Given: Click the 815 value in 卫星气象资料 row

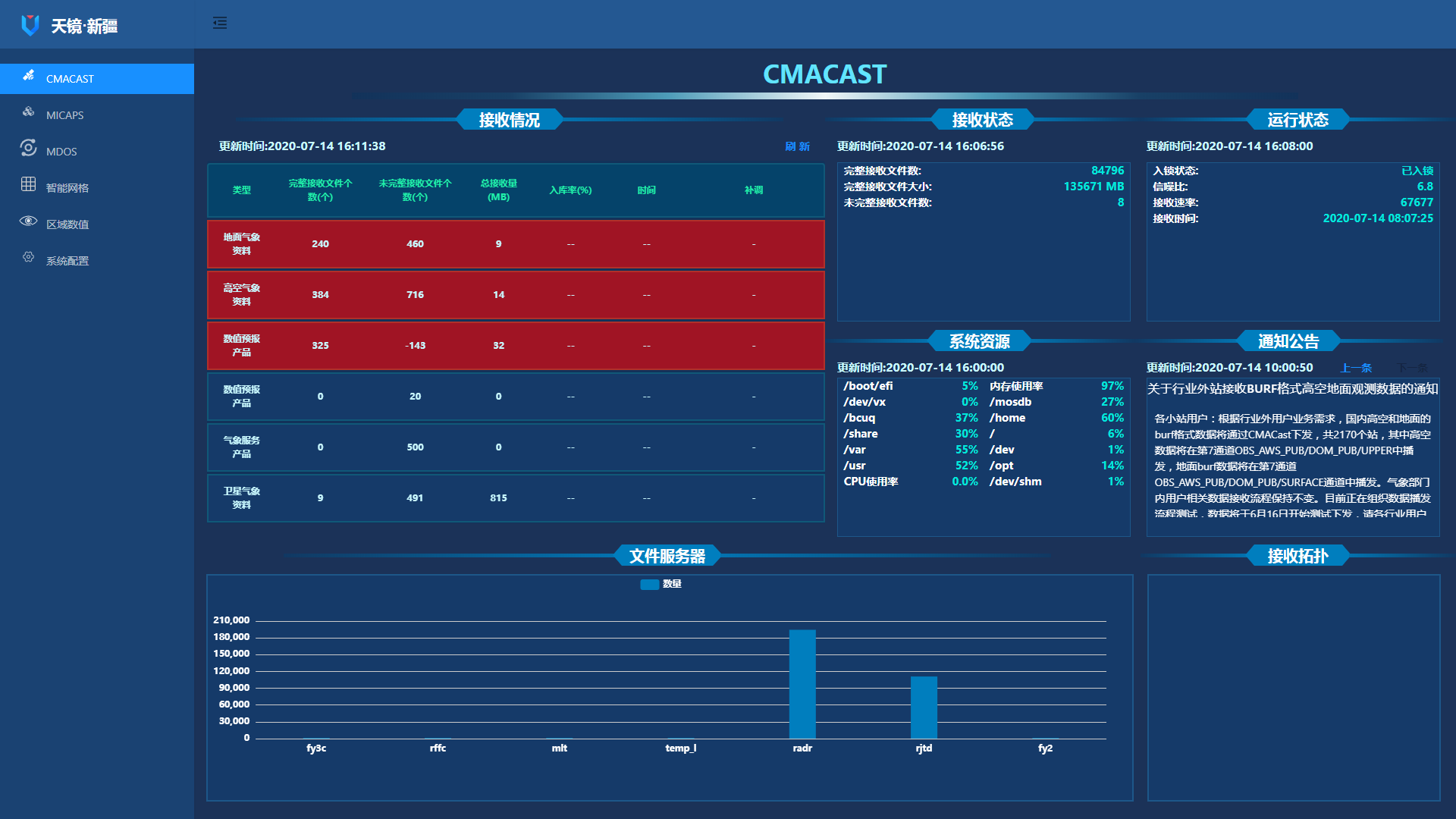Looking at the screenshot, I should (498, 498).
